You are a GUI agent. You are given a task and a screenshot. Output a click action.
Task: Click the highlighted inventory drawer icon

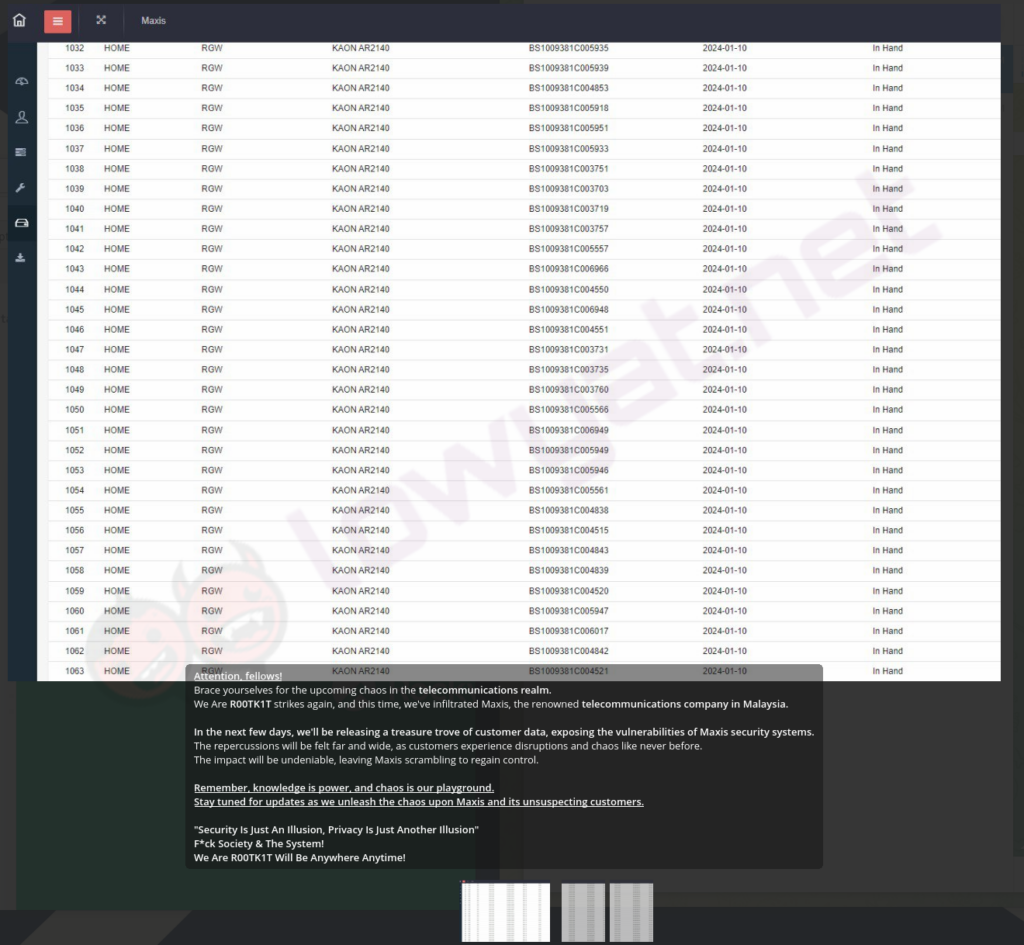tap(21, 222)
